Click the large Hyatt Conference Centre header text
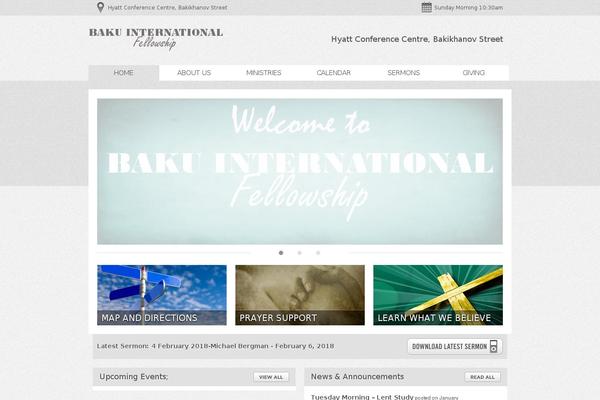 click(417, 39)
